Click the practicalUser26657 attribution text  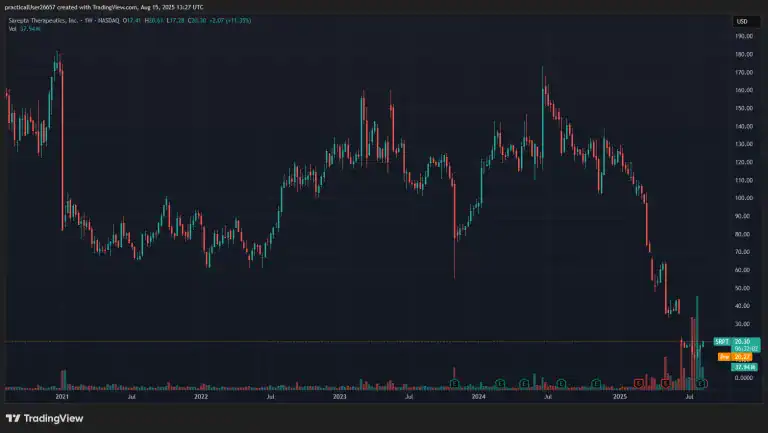pos(35,6)
